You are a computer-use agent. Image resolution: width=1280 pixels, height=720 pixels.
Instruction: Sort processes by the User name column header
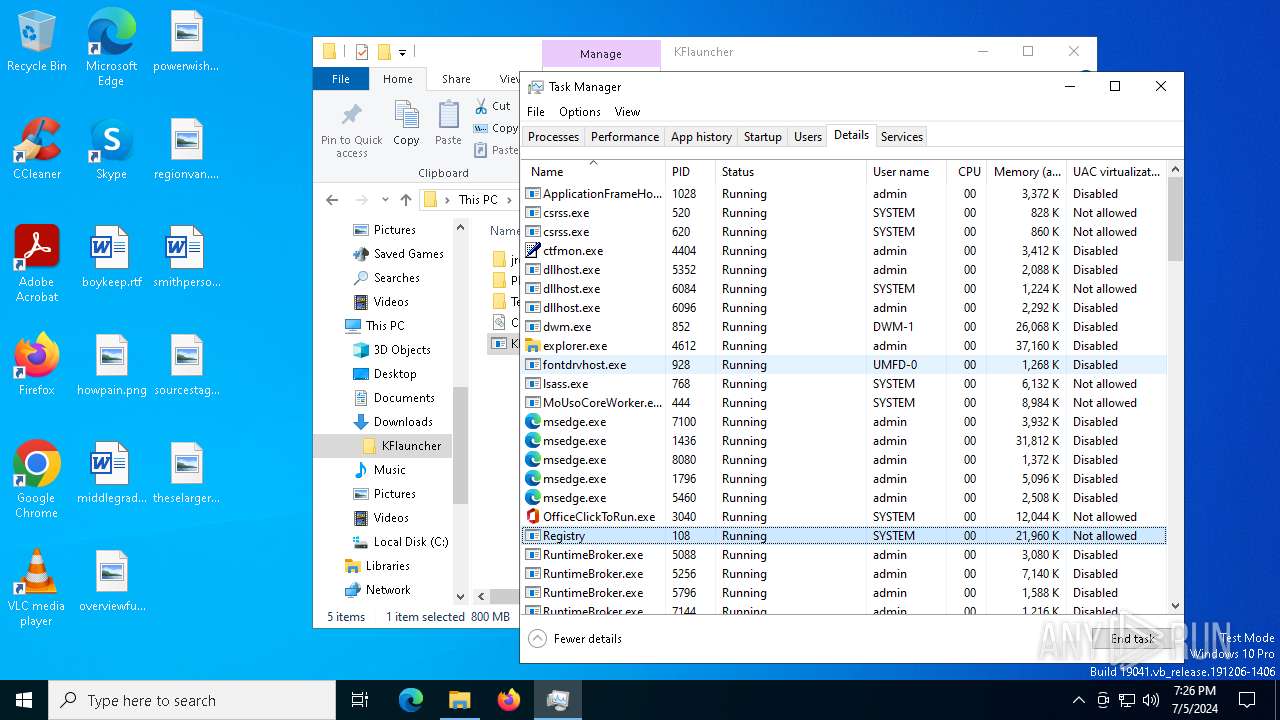tap(906, 172)
